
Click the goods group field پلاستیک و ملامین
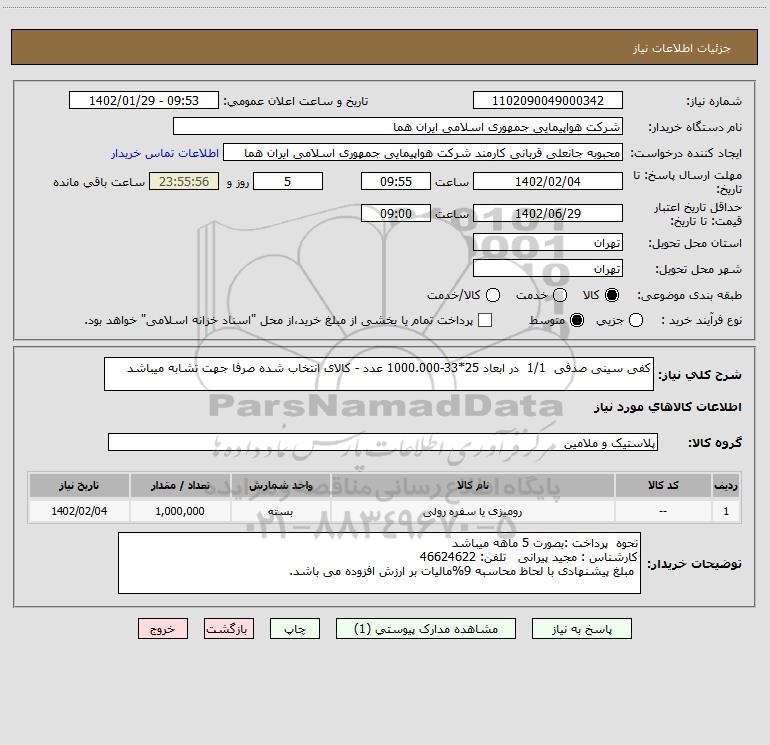[x=383, y=442]
